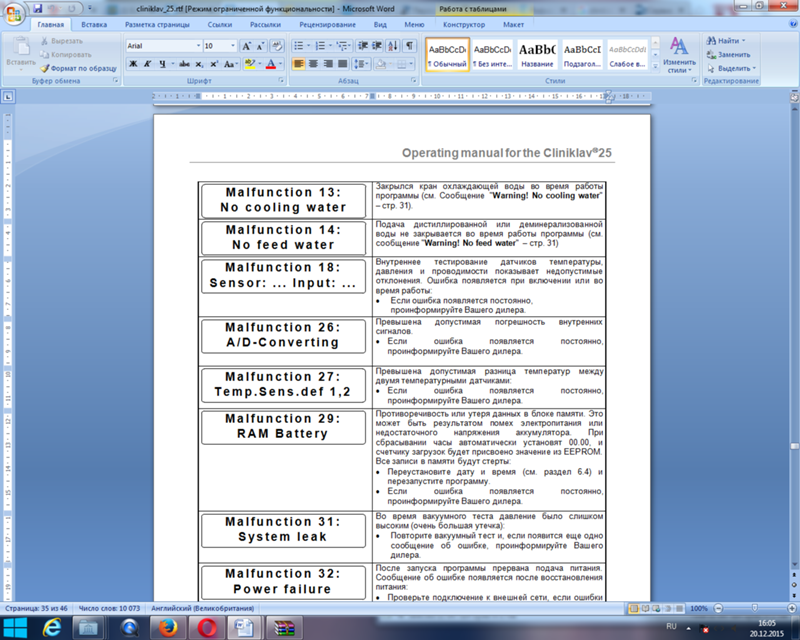Screen dimensions: 800x640
Task: Click Заменить (Replace) button
Action: coord(729,55)
